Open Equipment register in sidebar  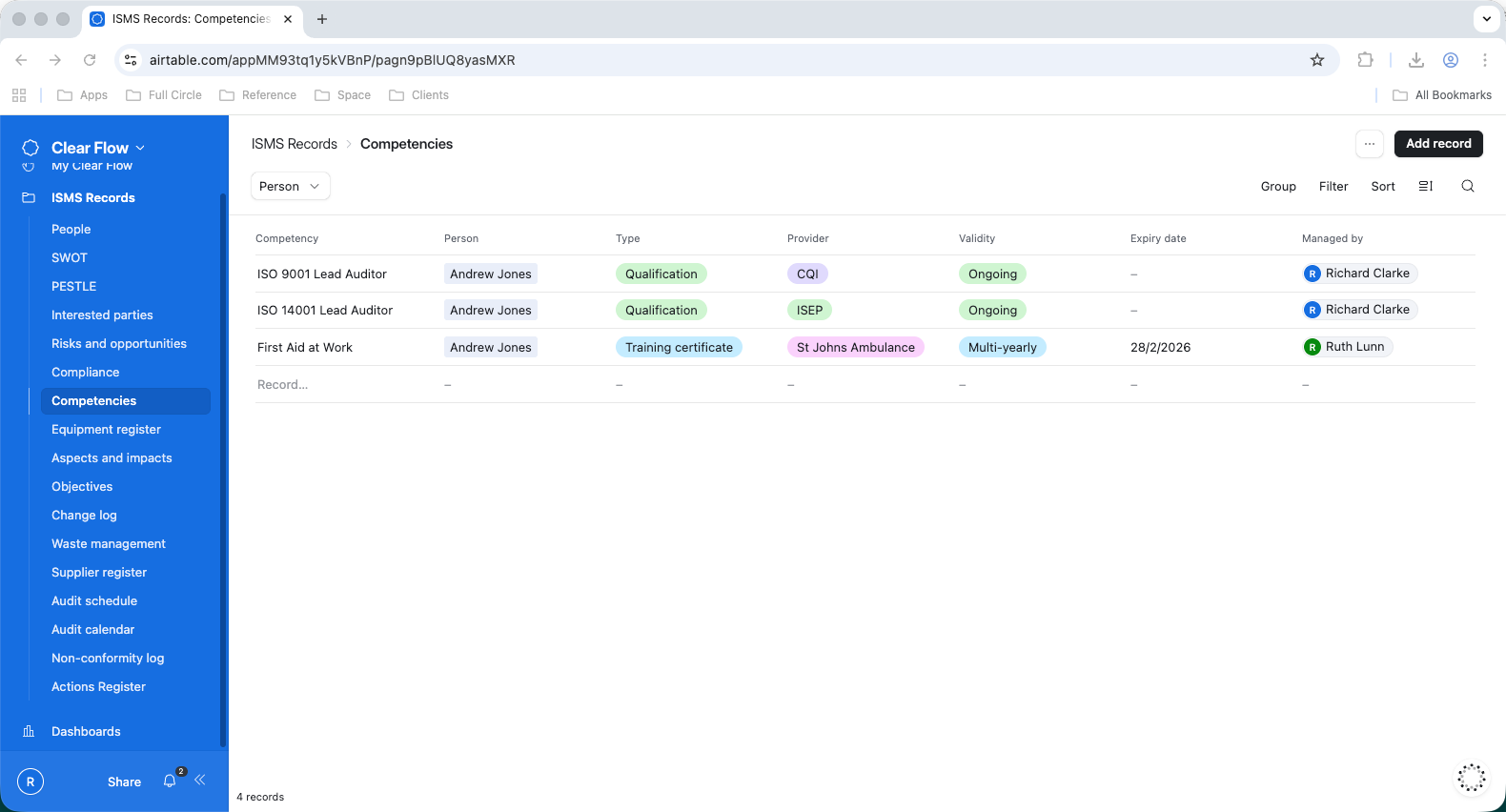pos(106,430)
